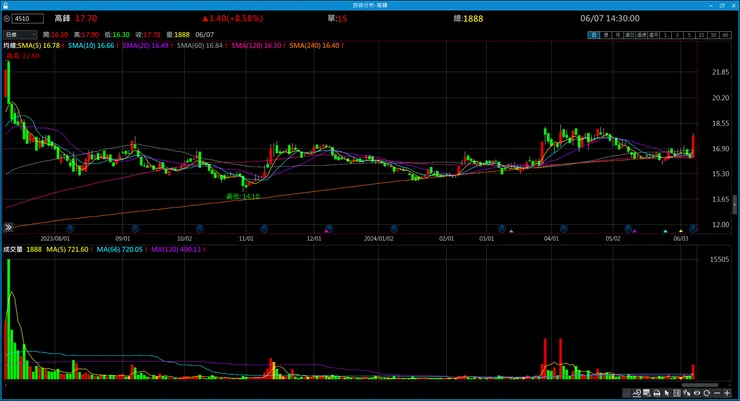Click the price change ▲1.40(+8.58%) text

click(232, 18)
